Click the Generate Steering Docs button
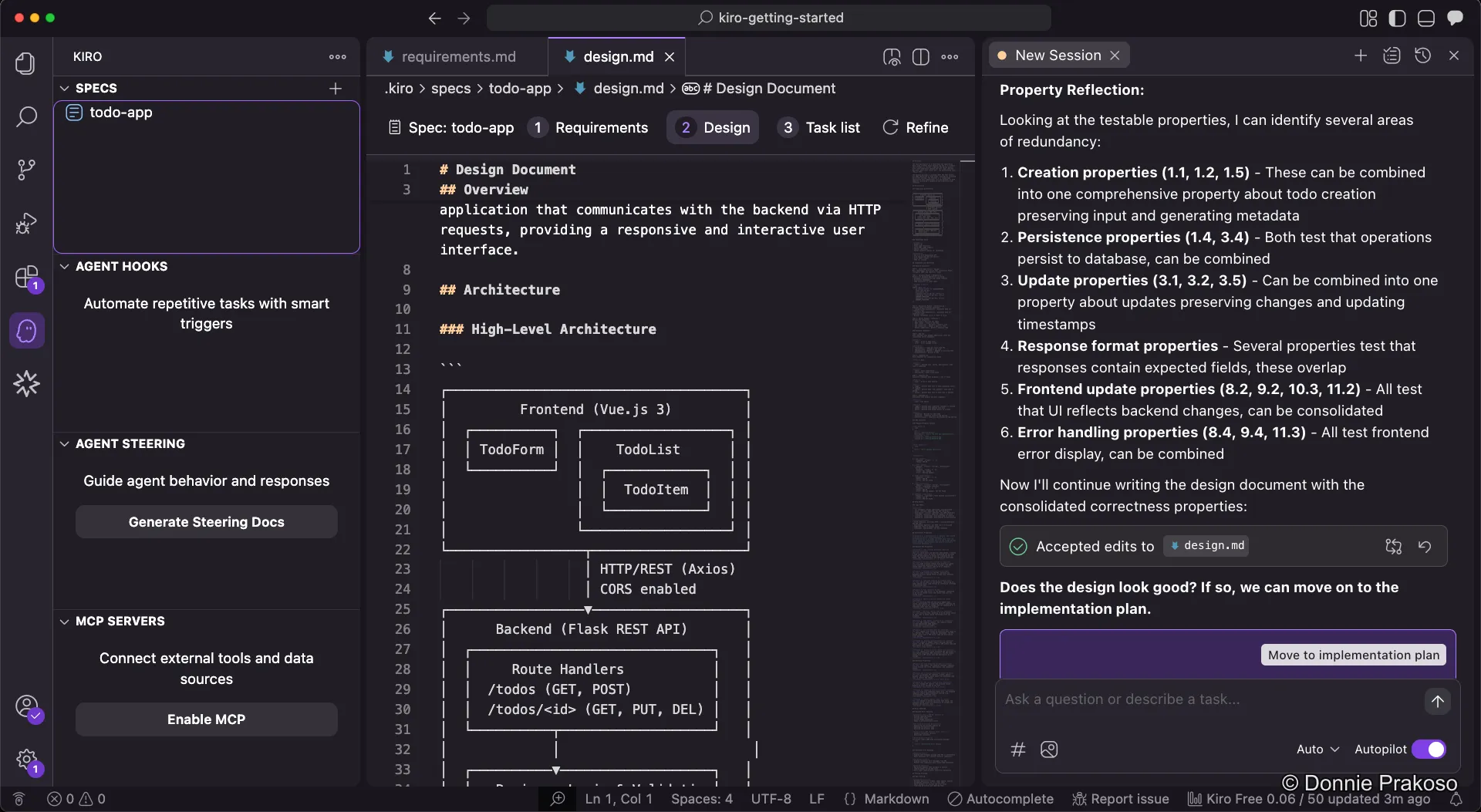Viewport: 1481px width, 812px height. click(x=206, y=522)
